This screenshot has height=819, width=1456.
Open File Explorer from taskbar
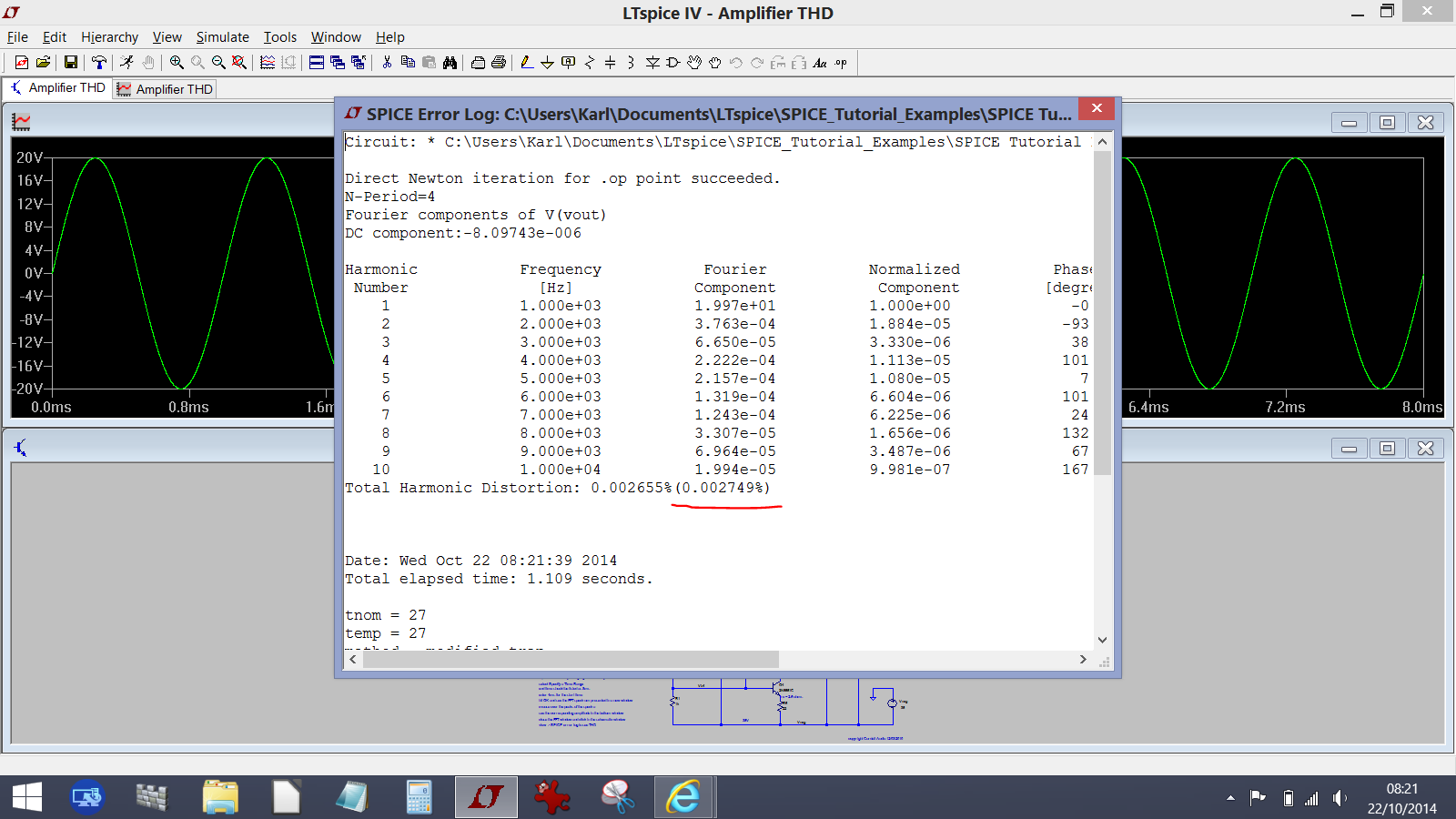point(220,797)
